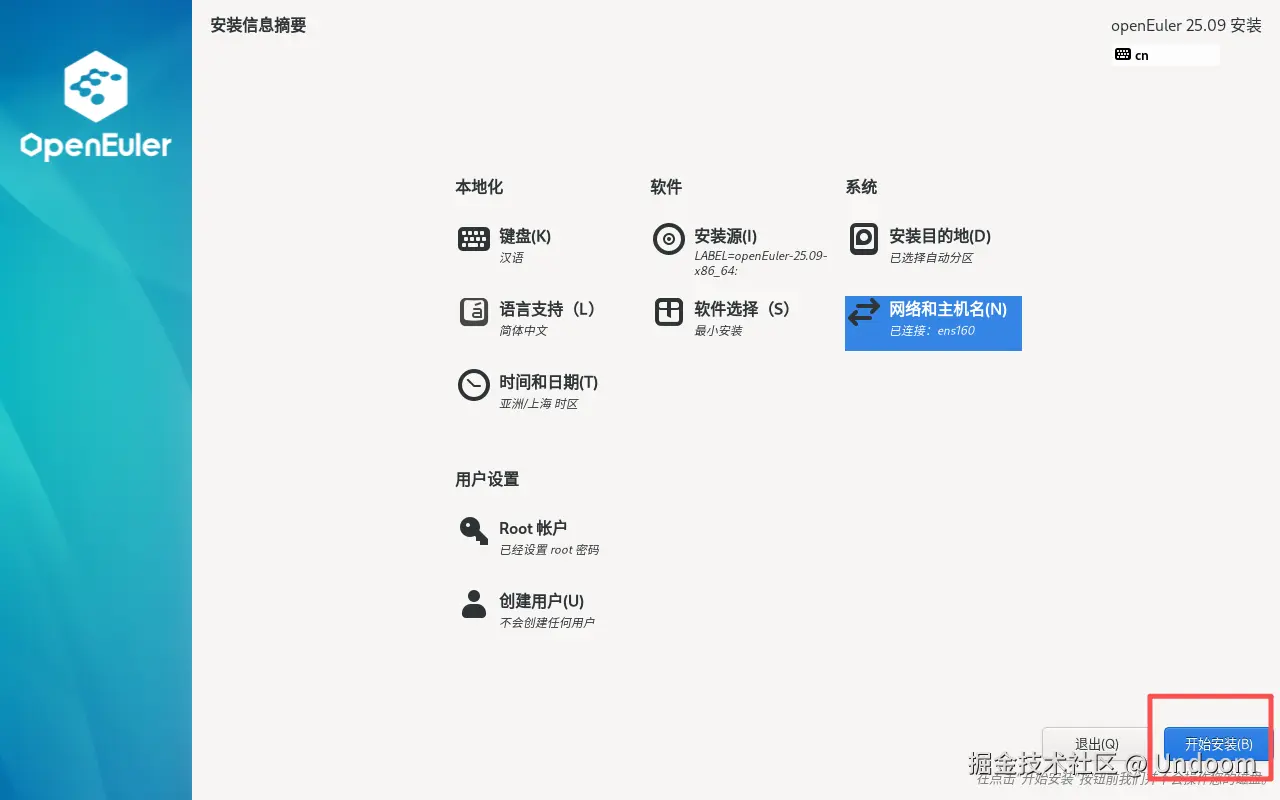Click the 系统 section heading
Screen dimensions: 1280x800
point(861,187)
